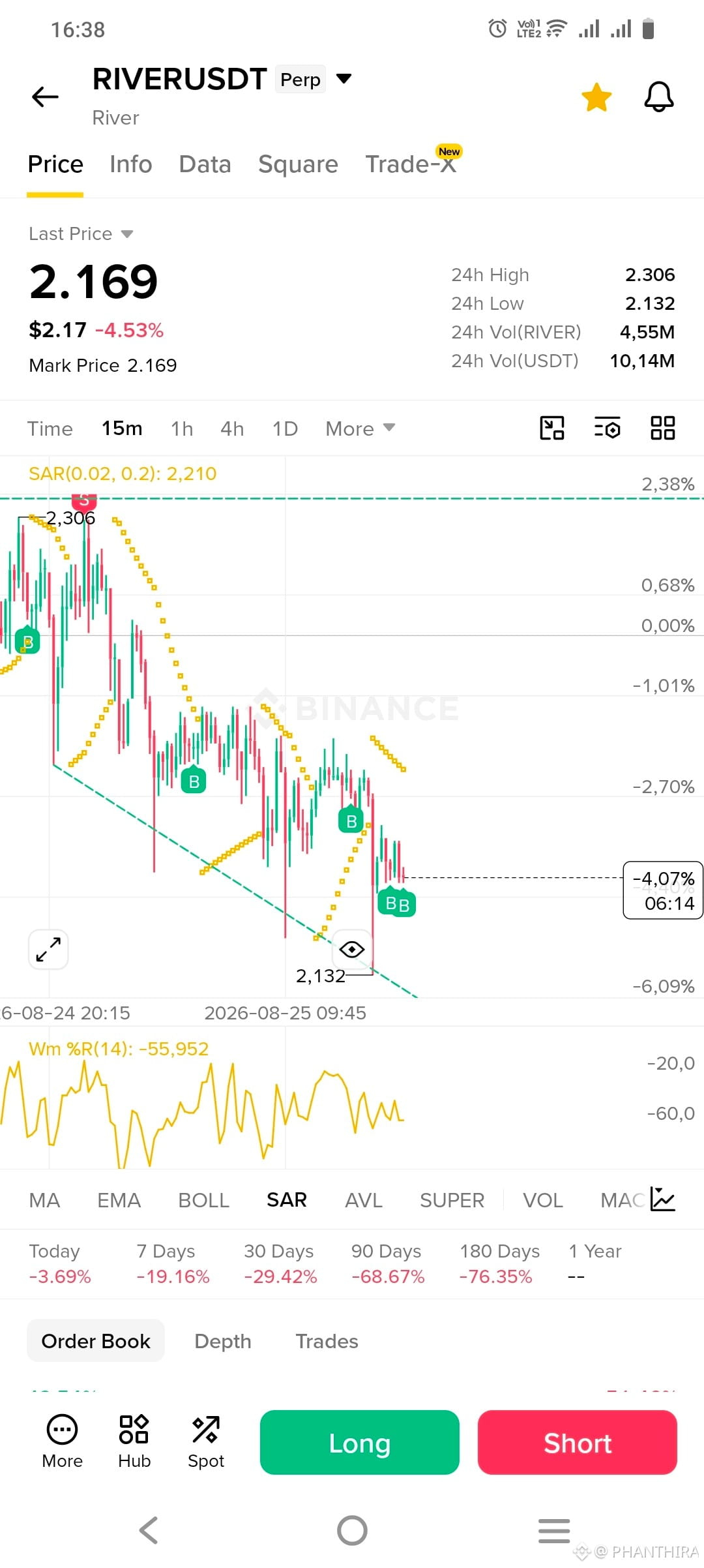Tap the 90 Days -68.67% performance
This screenshot has height=1568, width=704.
pos(388,1264)
